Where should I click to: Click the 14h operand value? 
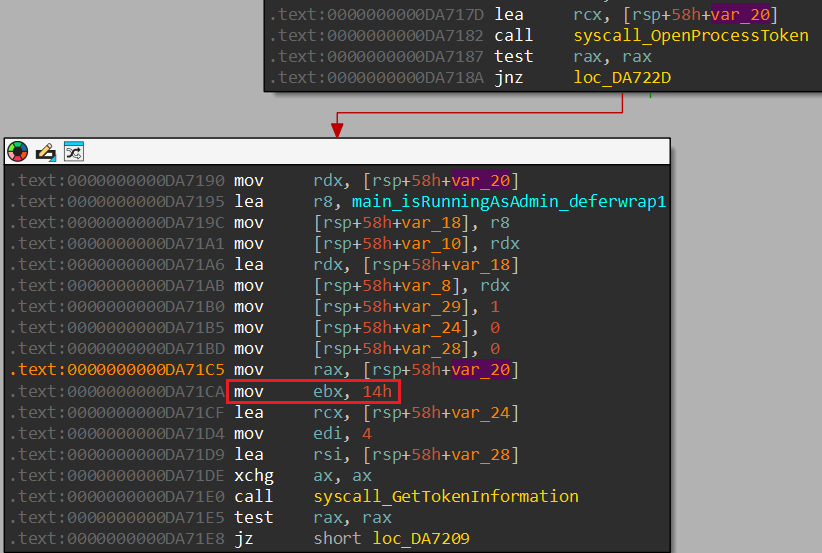tap(377, 391)
